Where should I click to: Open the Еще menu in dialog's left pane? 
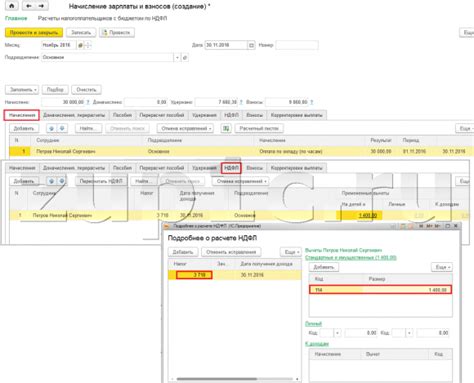click(x=291, y=252)
